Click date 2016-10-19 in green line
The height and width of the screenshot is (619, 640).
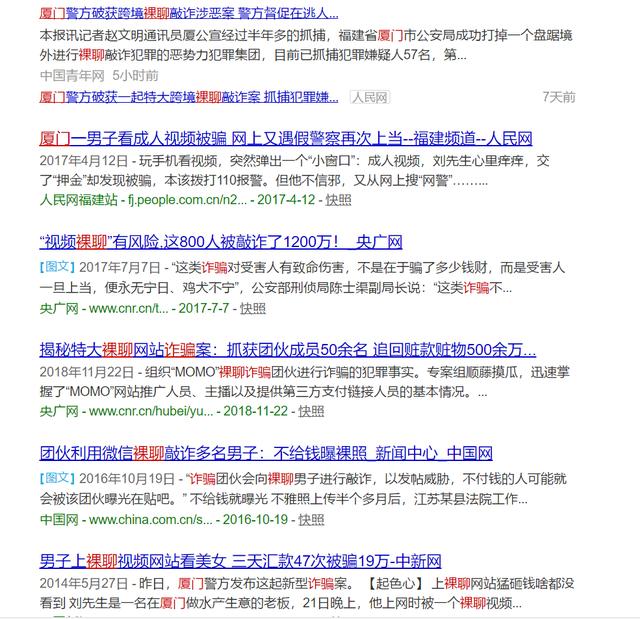click(255, 520)
